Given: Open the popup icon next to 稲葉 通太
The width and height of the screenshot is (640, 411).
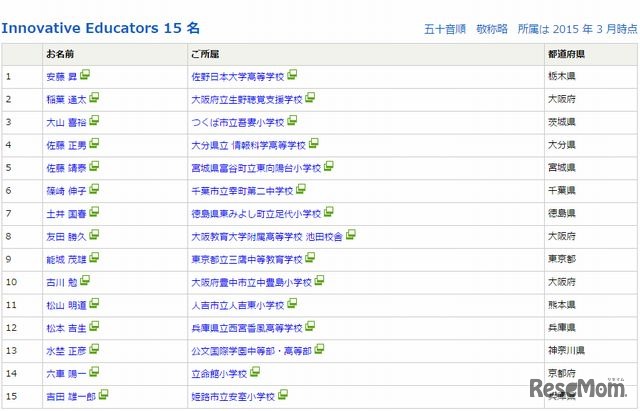Looking at the screenshot, I should (94, 98).
